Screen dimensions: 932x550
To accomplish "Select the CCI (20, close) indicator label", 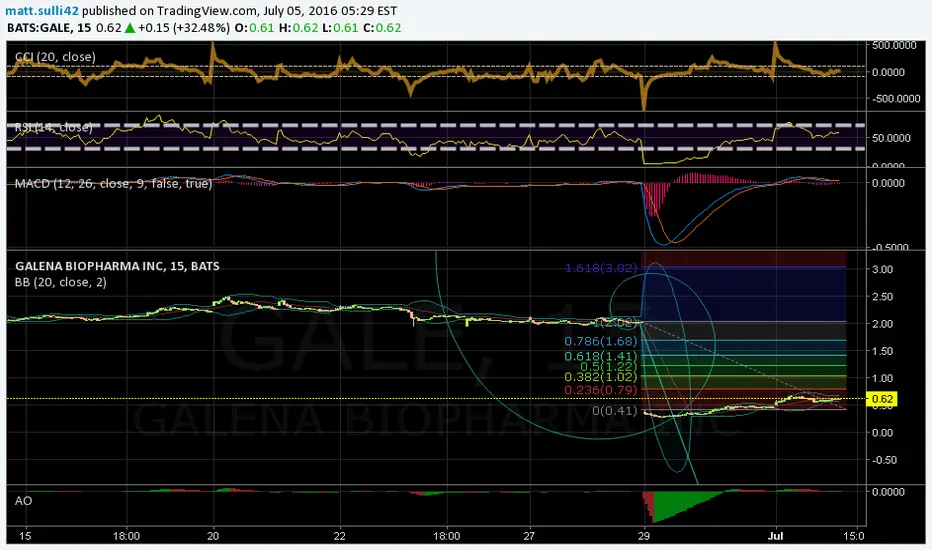I will pos(55,56).
